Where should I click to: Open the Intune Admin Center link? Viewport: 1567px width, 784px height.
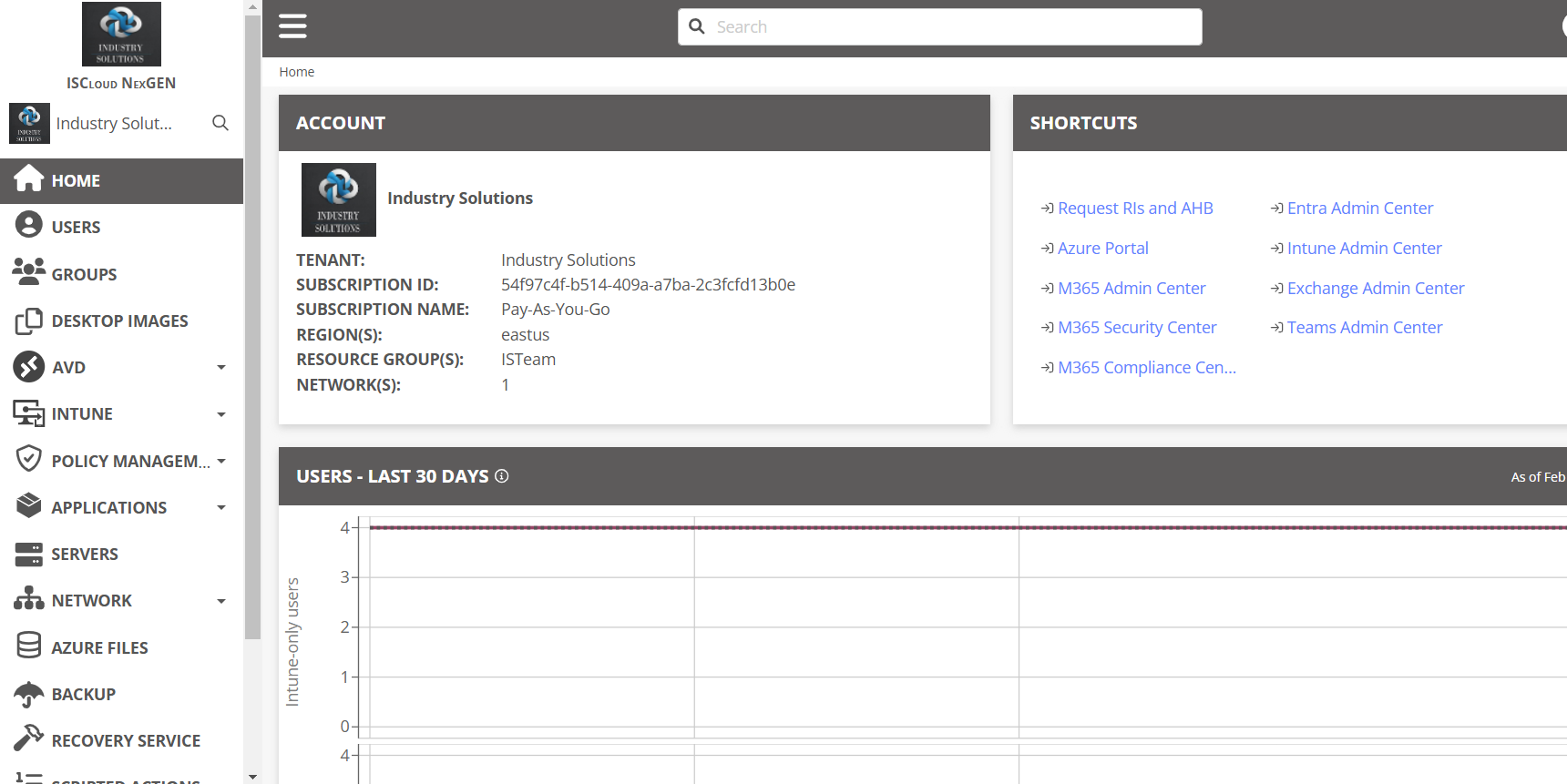coord(1364,249)
